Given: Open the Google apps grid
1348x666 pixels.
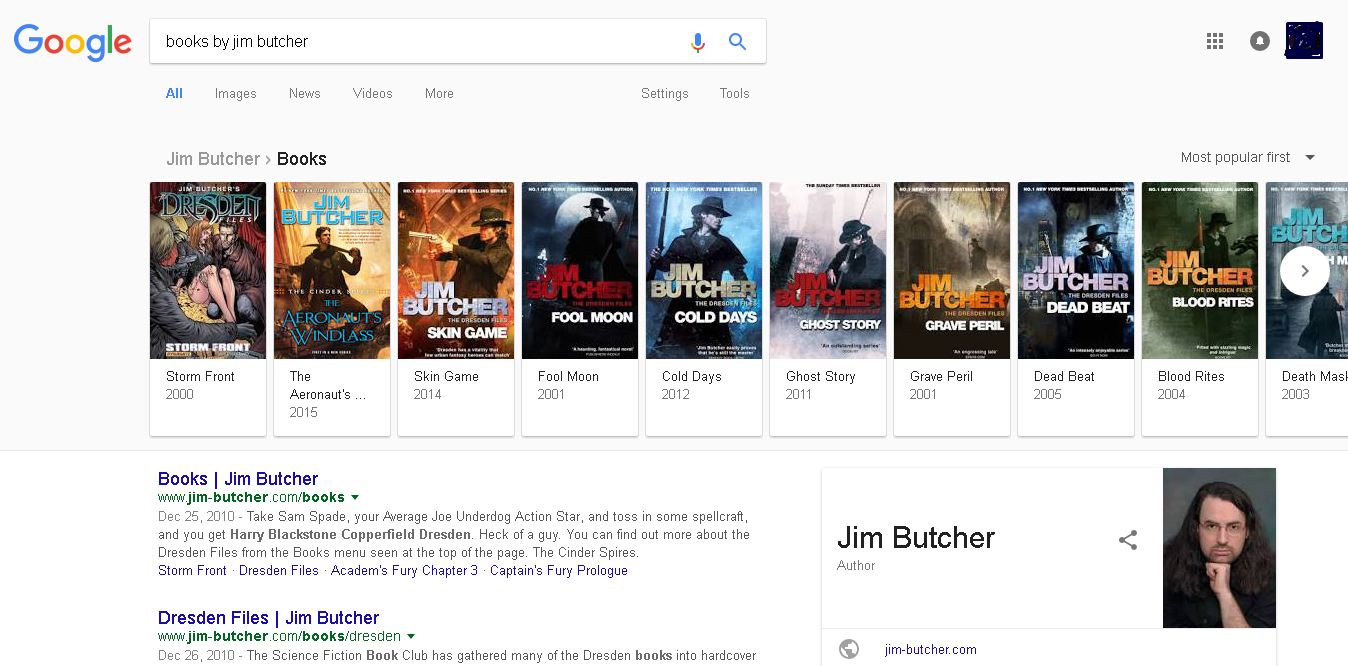Looking at the screenshot, I should point(1215,41).
